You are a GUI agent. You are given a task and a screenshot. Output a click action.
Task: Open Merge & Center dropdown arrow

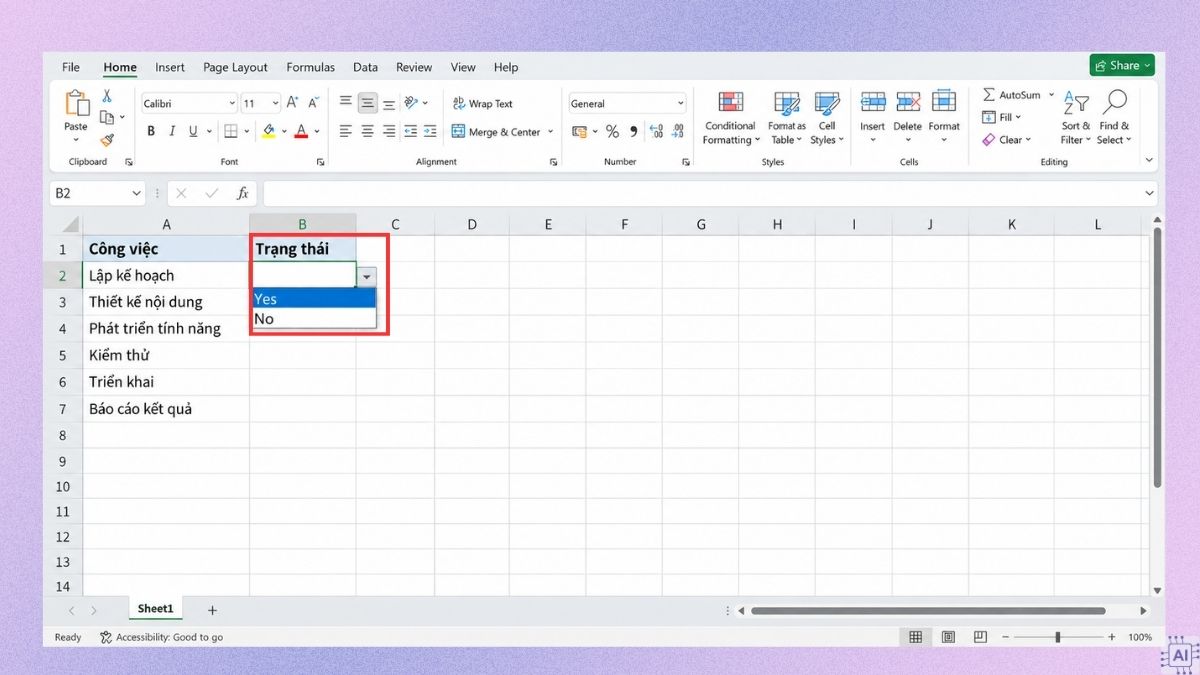548,131
